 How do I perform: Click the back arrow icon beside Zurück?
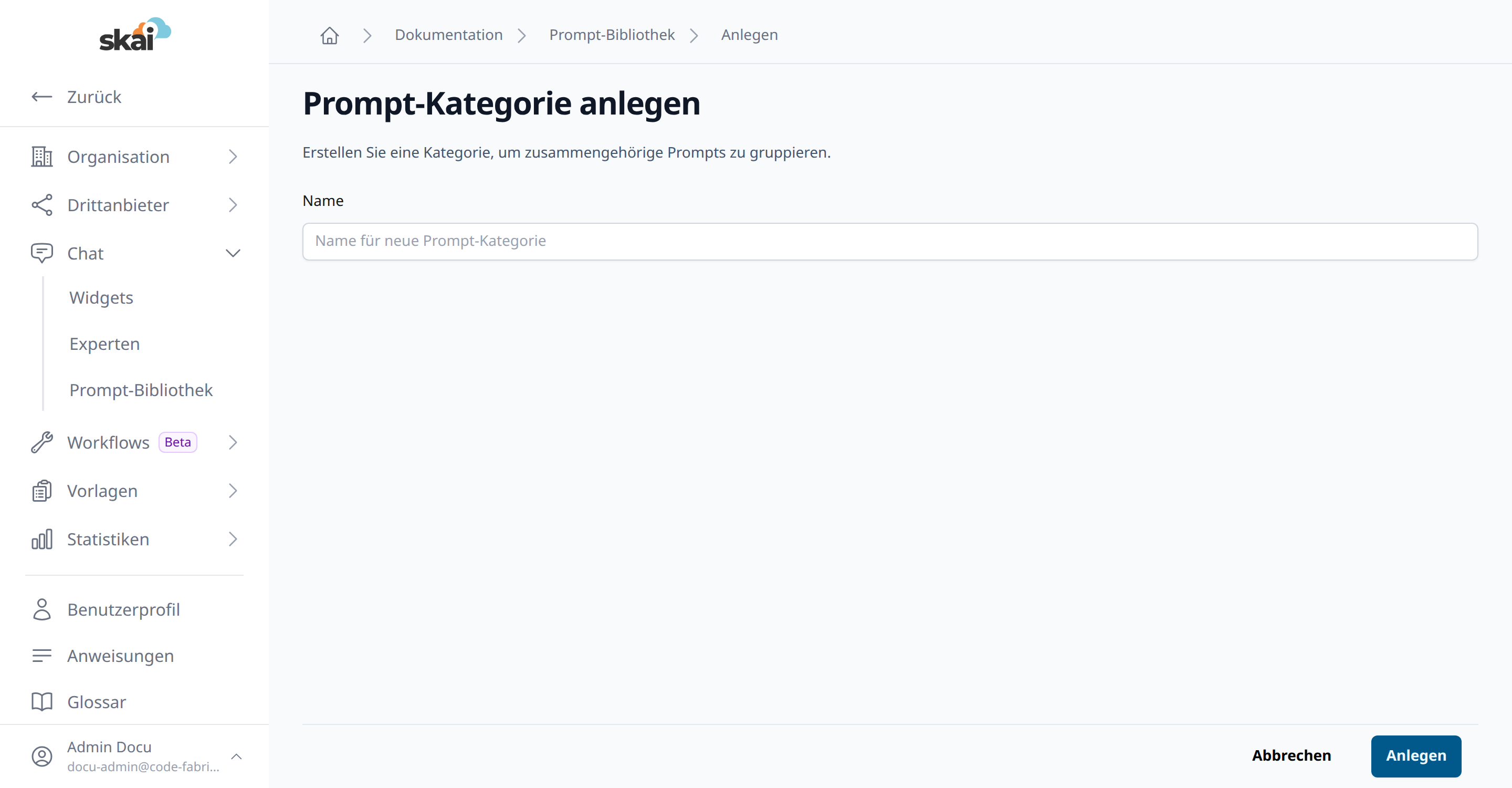41,97
